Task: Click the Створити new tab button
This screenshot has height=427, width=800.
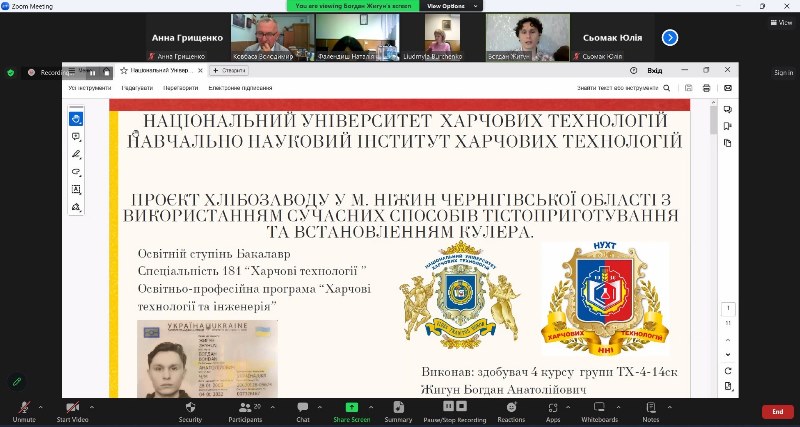Action: coord(229,70)
